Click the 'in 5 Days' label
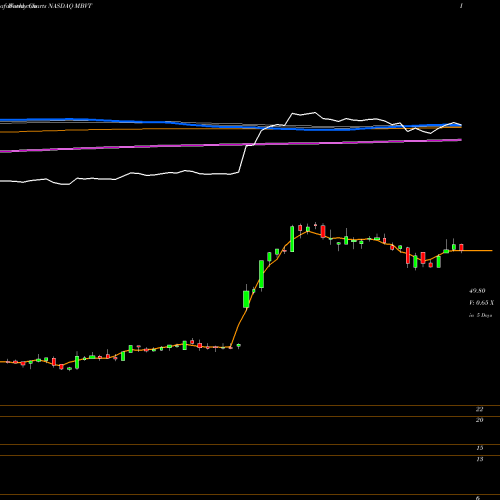Screen dimensions: 500x500 pyautogui.click(x=480, y=315)
